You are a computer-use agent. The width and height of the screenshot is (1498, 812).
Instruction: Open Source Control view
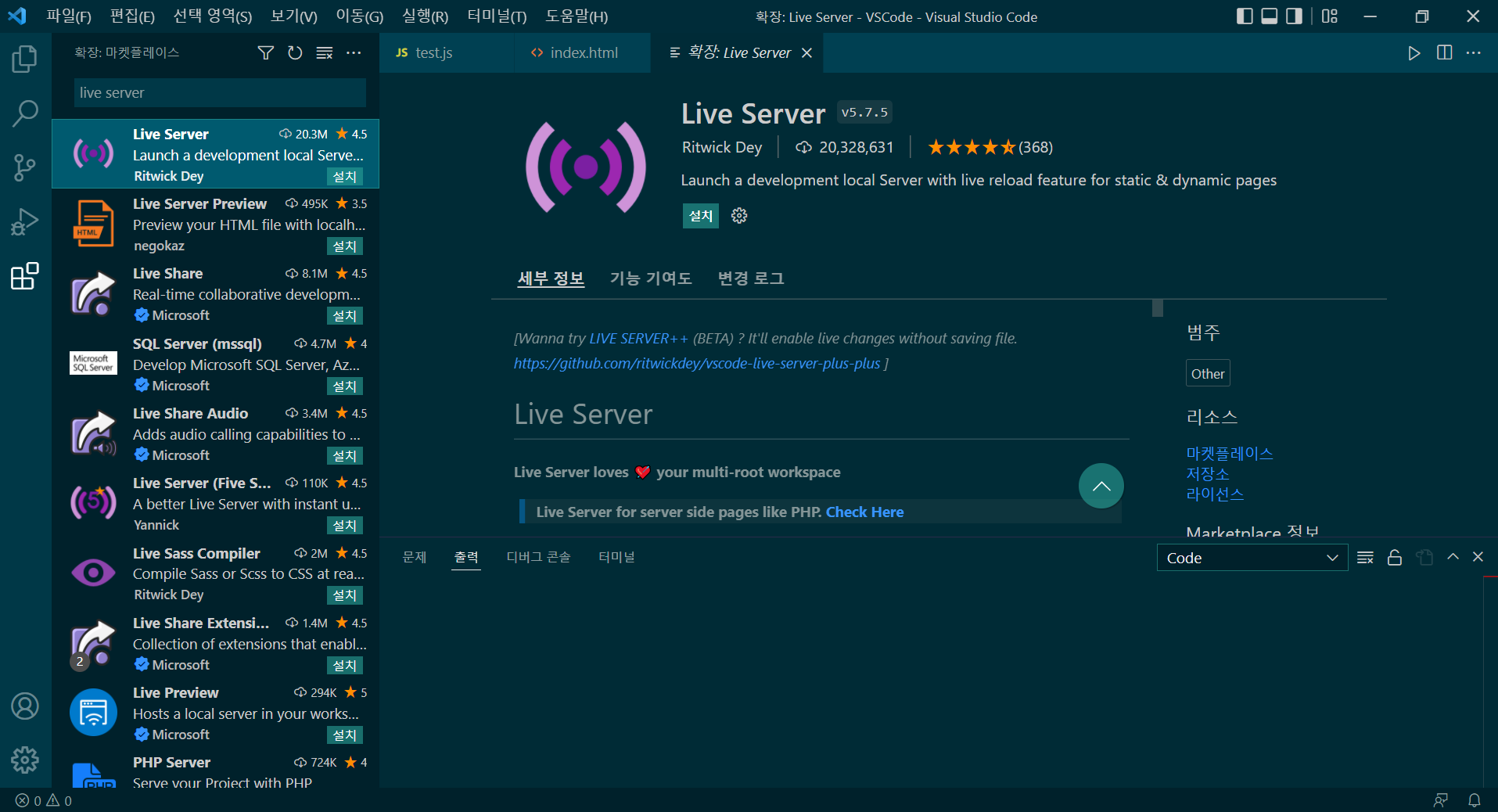click(x=25, y=167)
